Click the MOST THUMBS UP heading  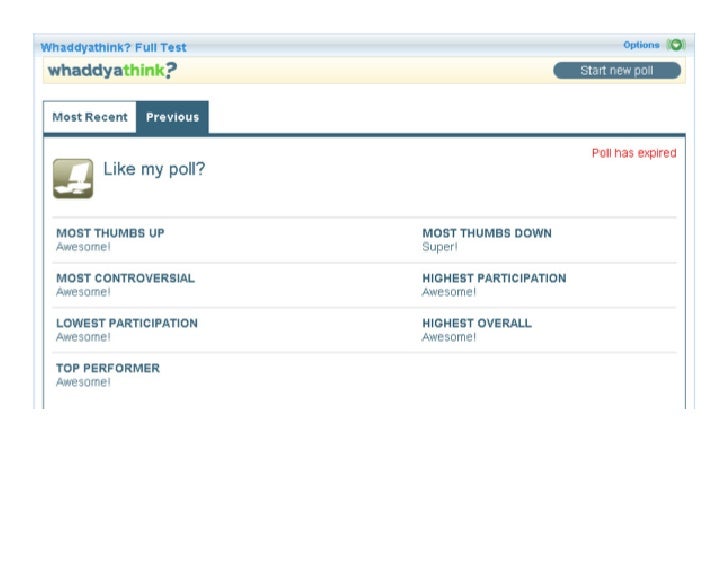tap(110, 233)
